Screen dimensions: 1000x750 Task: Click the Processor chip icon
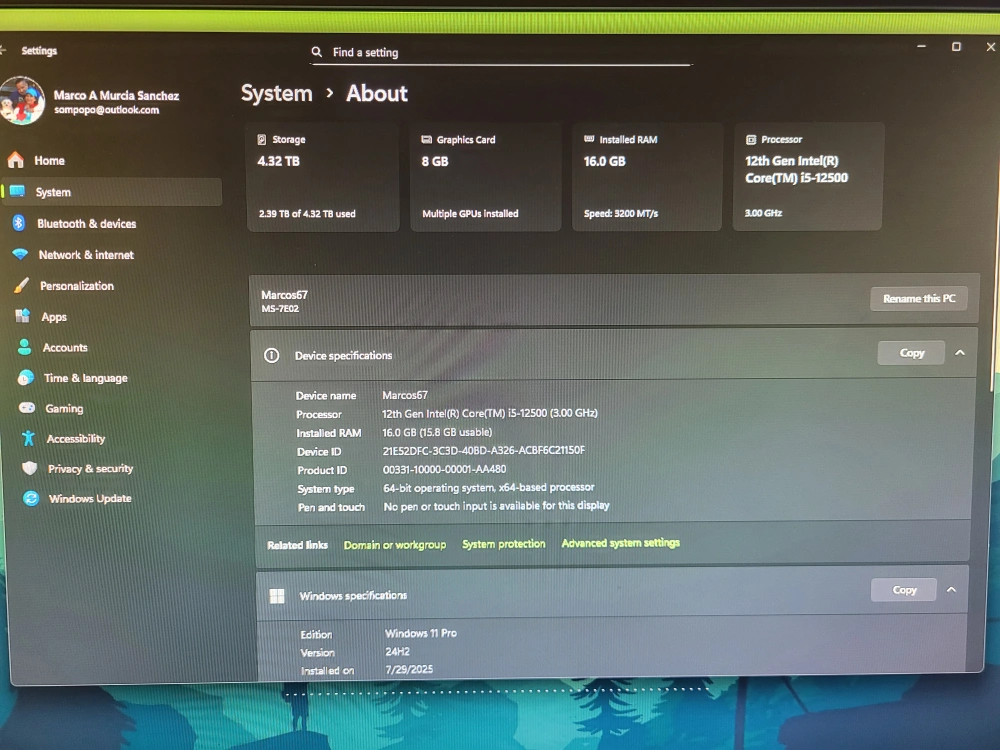751,139
